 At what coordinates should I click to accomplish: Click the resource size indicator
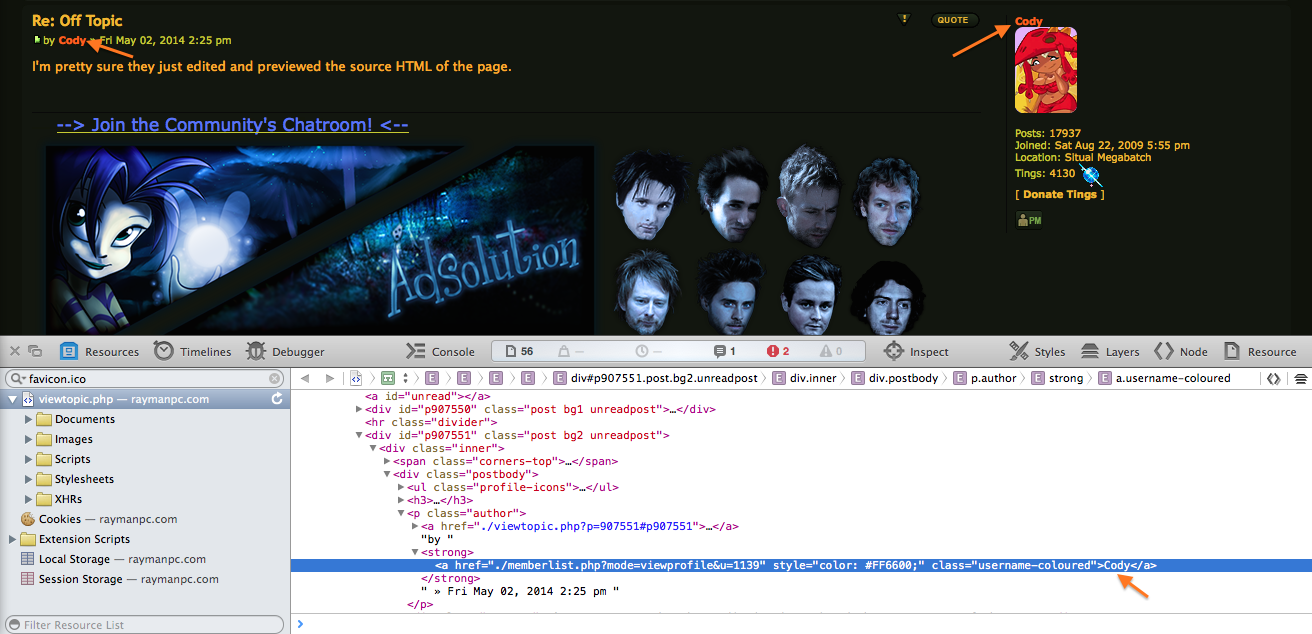[571, 351]
